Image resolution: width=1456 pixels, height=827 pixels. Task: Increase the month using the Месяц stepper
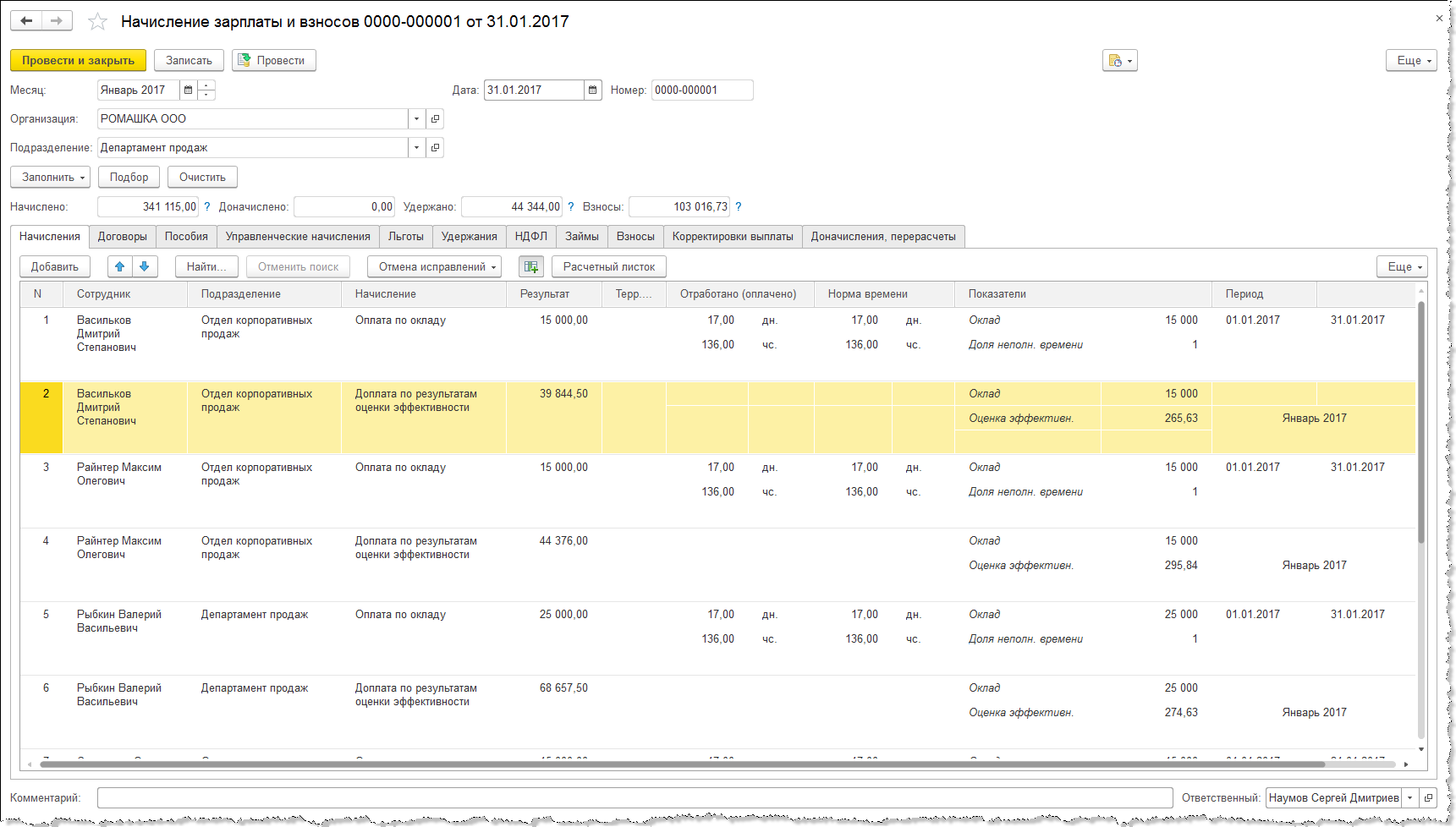coord(206,85)
